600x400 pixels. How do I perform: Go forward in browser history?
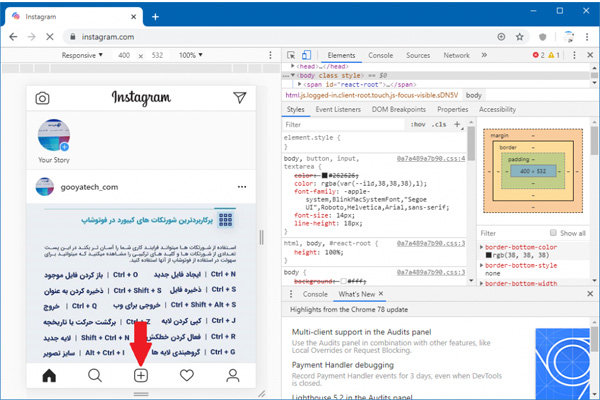[x=31, y=37]
